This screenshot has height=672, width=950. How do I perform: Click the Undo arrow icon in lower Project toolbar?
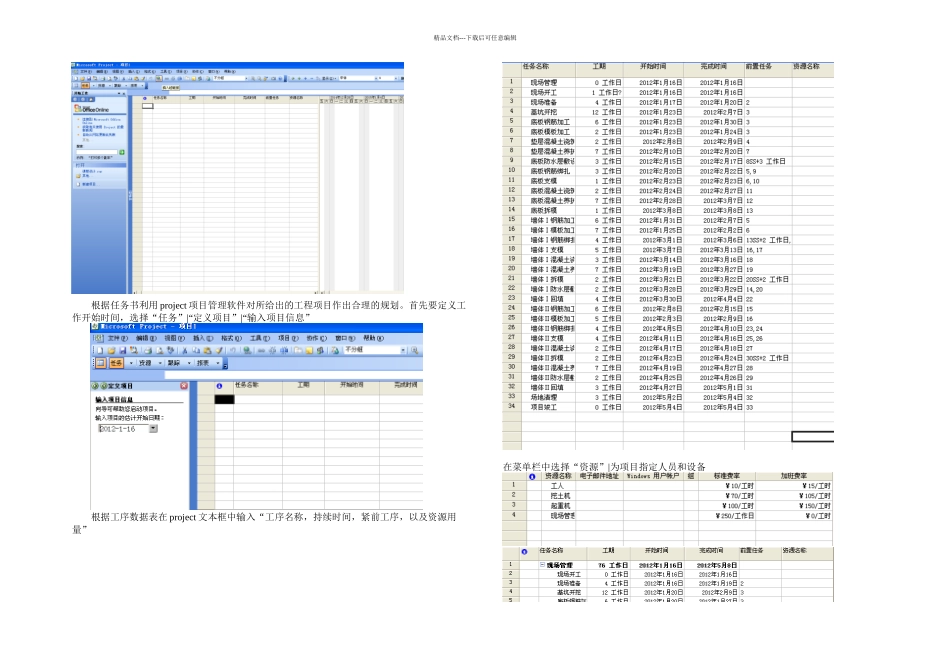click(x=233, y=350)
